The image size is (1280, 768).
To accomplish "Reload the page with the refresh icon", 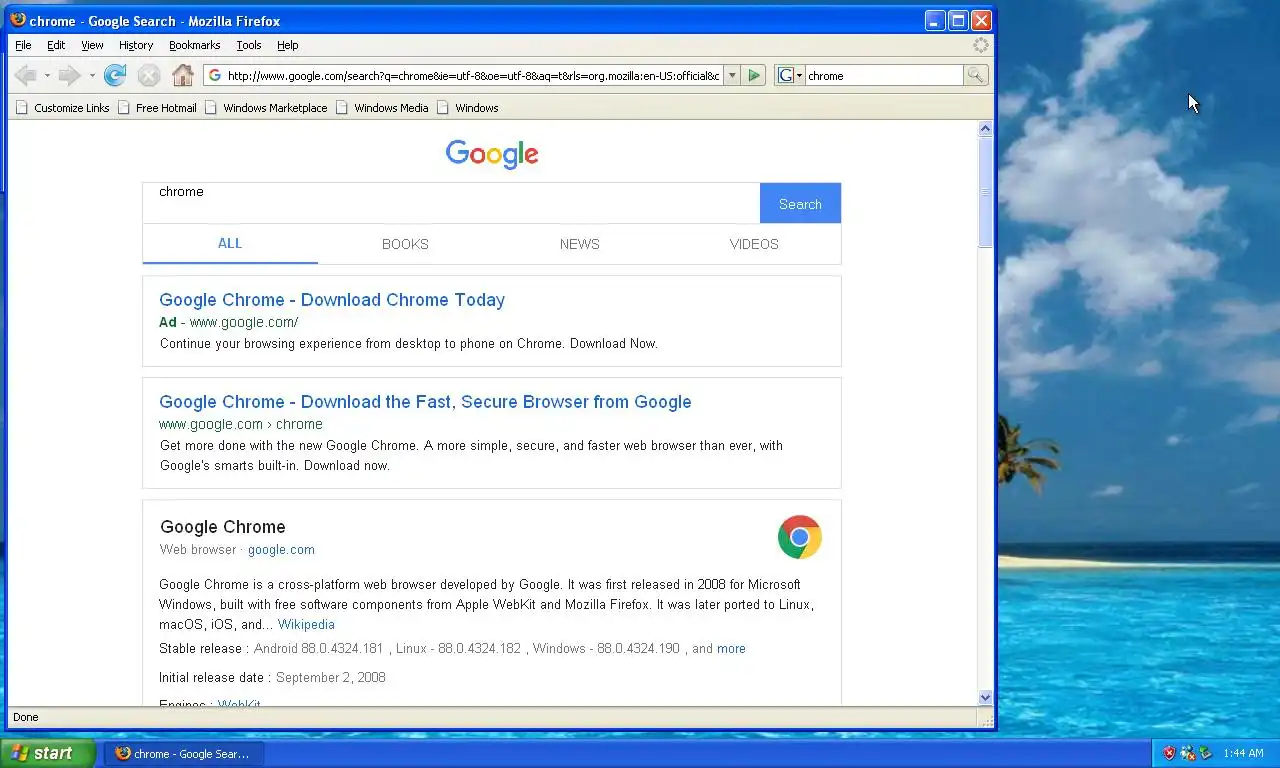I will [115, 75].
